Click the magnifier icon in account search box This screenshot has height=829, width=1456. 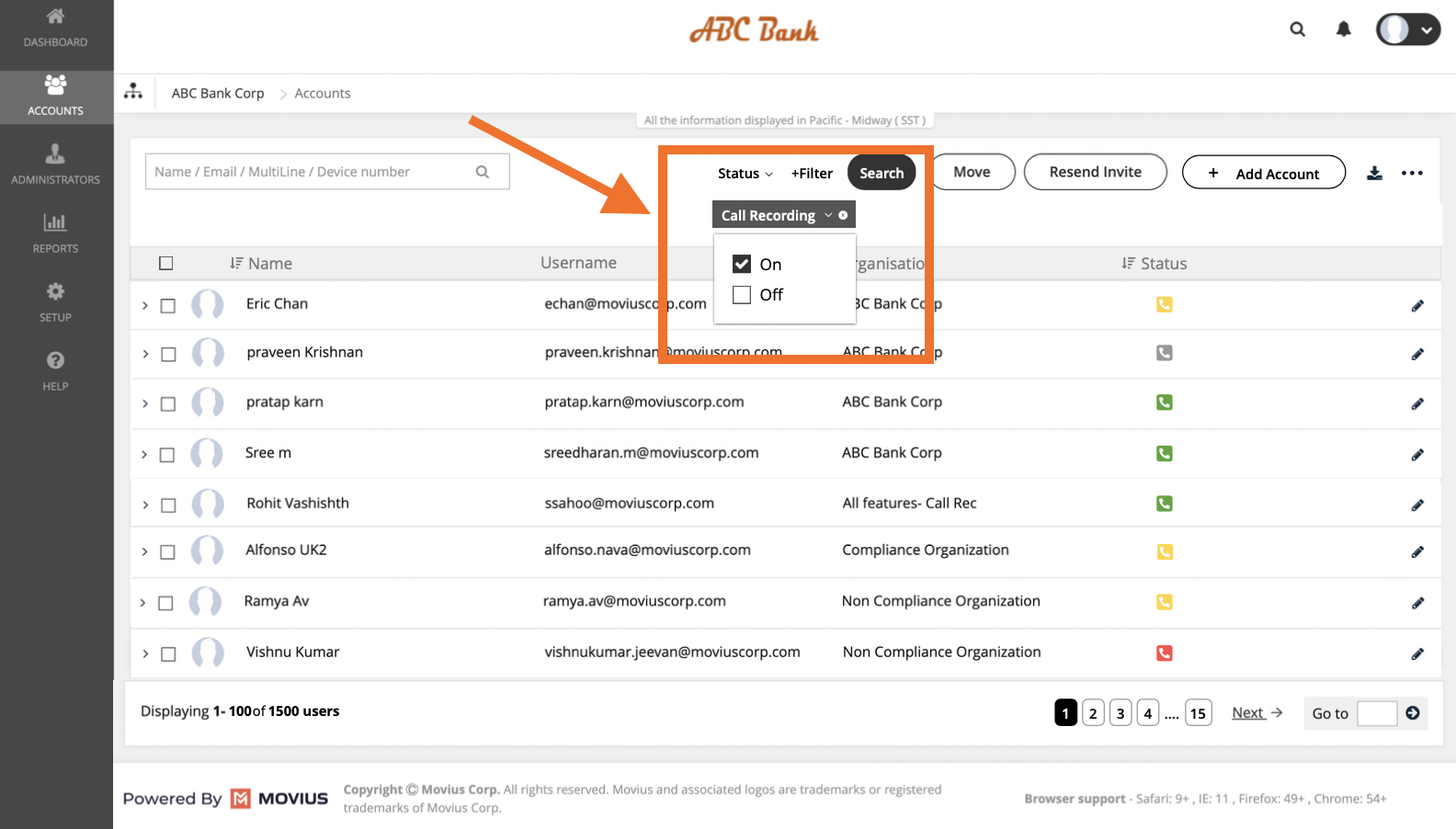tap(483, 172)
